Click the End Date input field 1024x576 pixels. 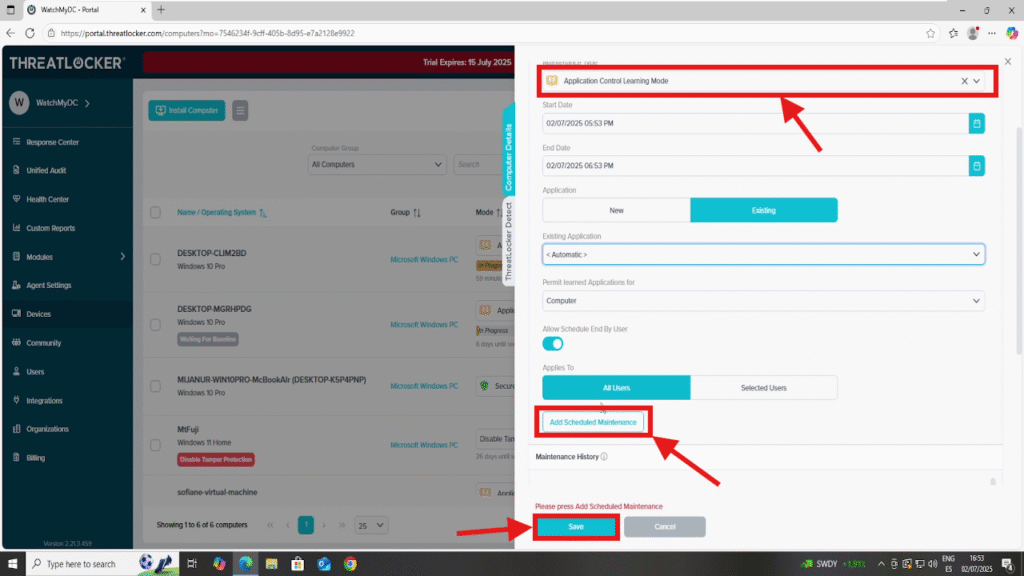755,166
